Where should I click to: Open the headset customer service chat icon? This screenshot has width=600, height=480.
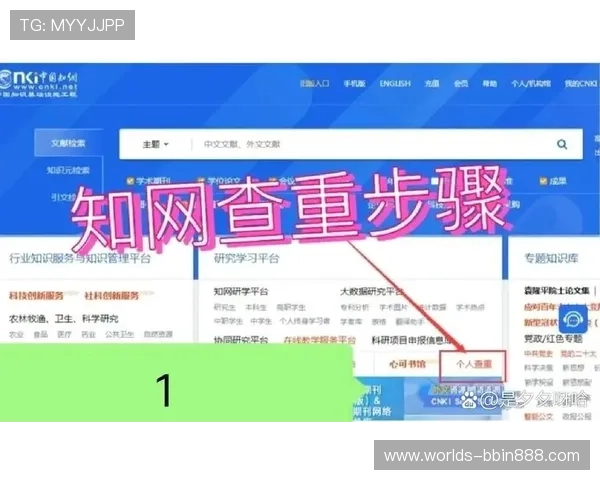573,320
